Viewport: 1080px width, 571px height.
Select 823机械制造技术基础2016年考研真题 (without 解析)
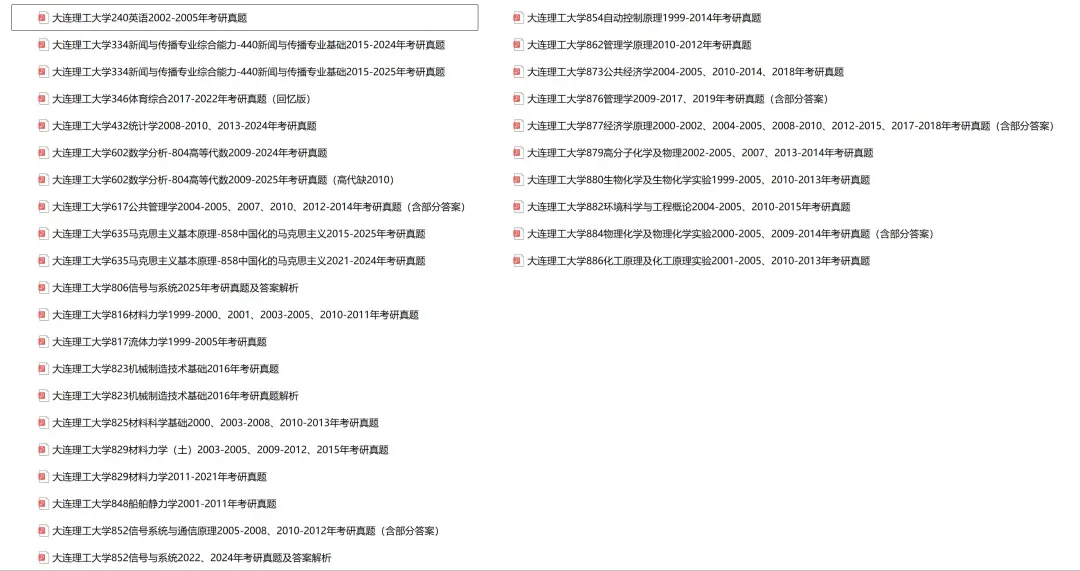coord(165,368)
